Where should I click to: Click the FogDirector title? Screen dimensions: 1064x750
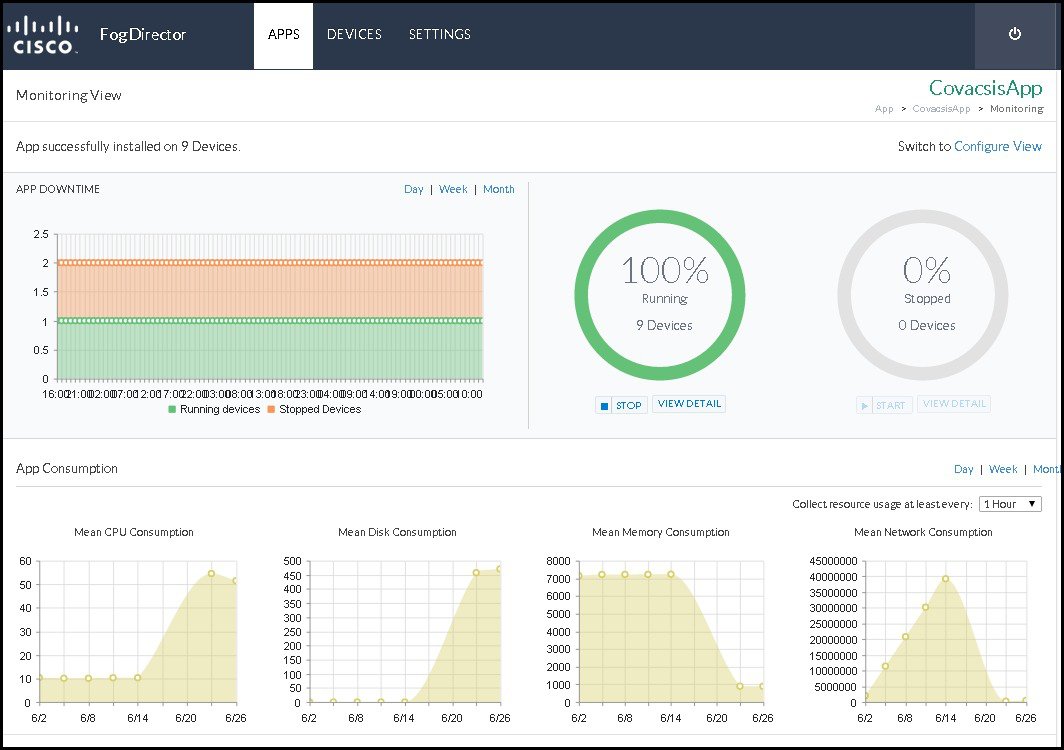[x=142, y=35]
